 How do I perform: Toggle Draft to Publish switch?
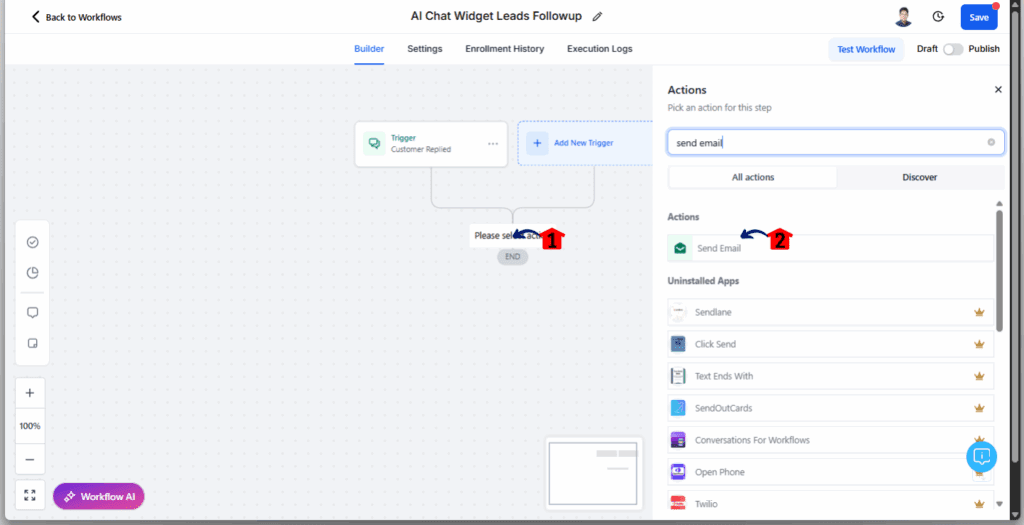click(x=953, y=50)
